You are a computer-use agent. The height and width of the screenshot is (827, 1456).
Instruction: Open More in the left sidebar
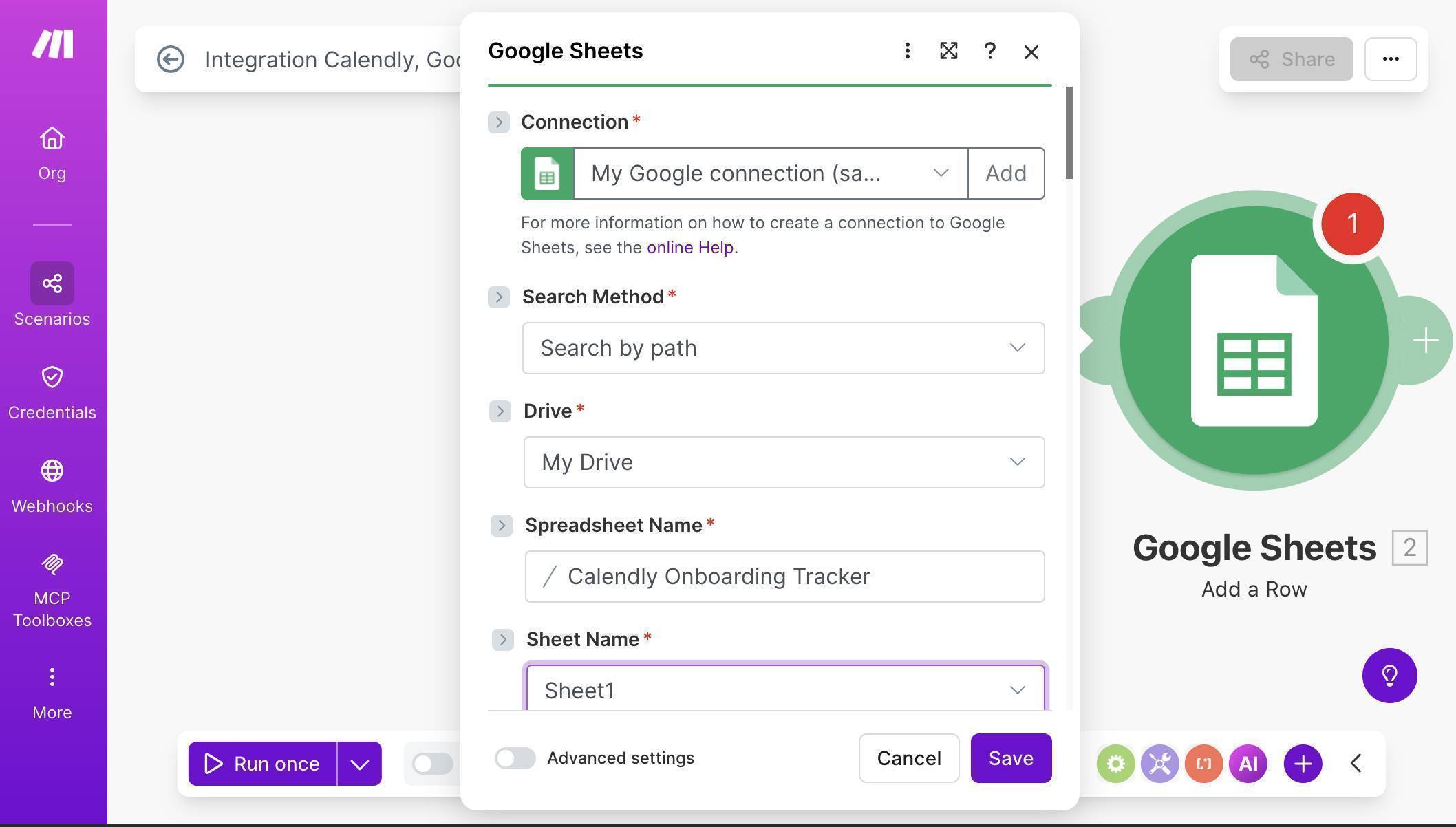[x=52, y=688]
